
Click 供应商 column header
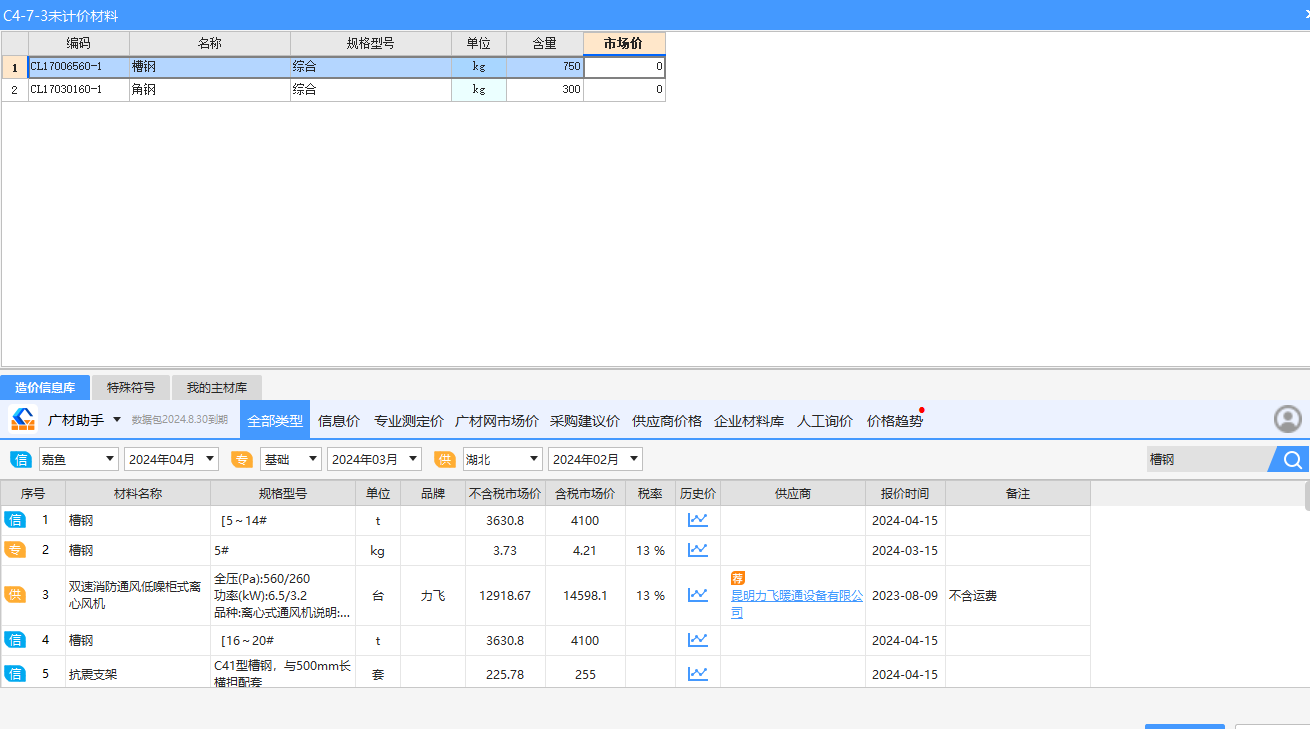tap(793, 493)
